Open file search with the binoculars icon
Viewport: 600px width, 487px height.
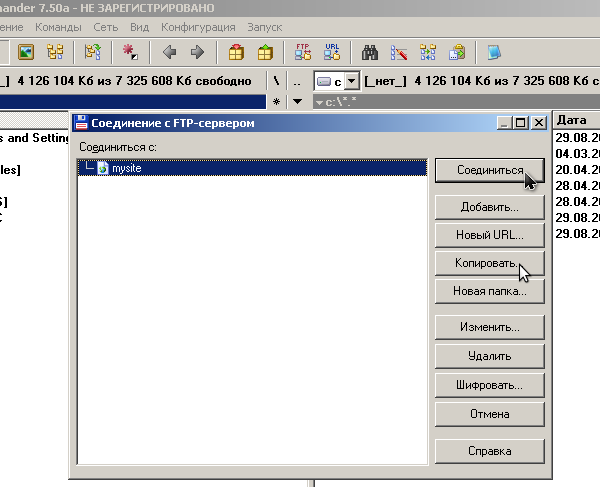(370, 52)
